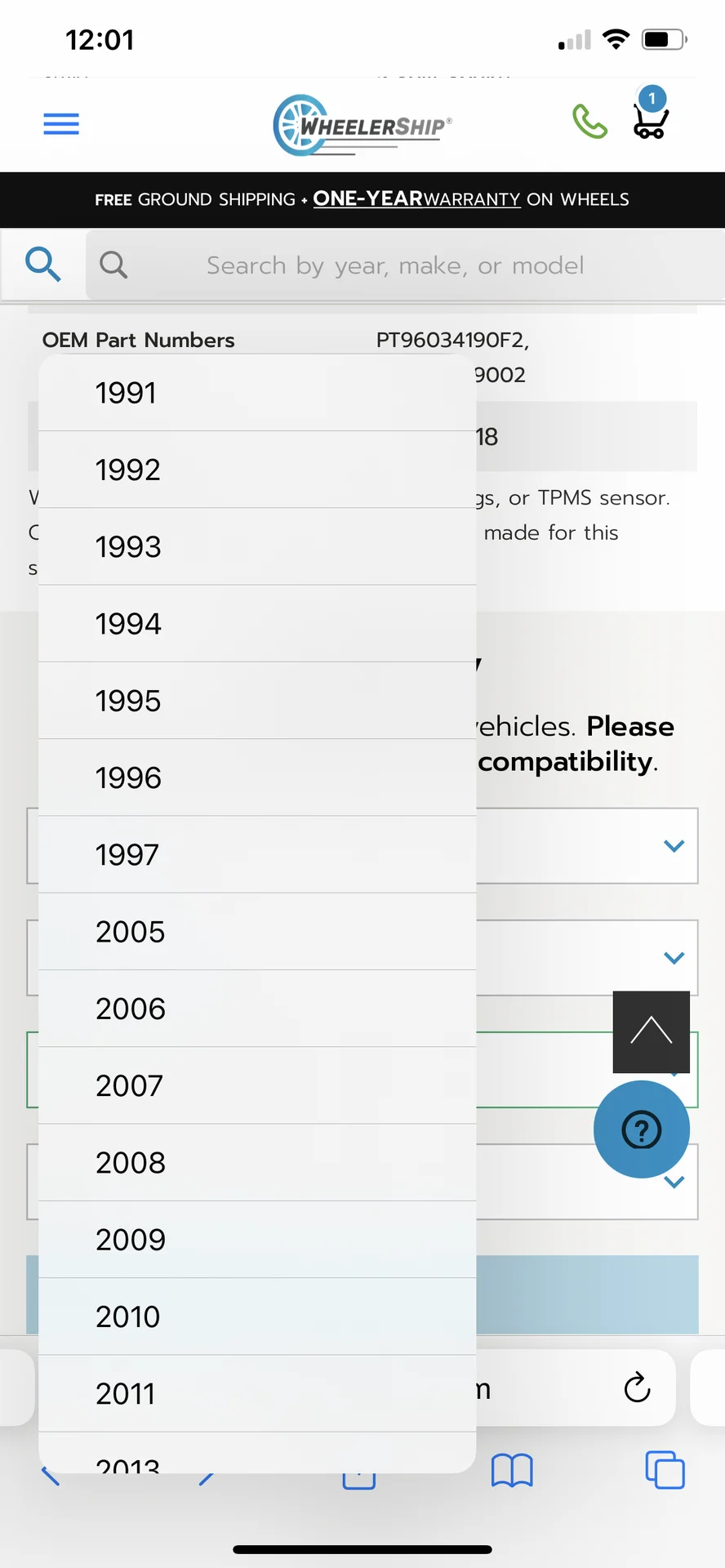Pick 2011 from the year options
Viewport: 725px width, 1568px height.
(257, 1394)
